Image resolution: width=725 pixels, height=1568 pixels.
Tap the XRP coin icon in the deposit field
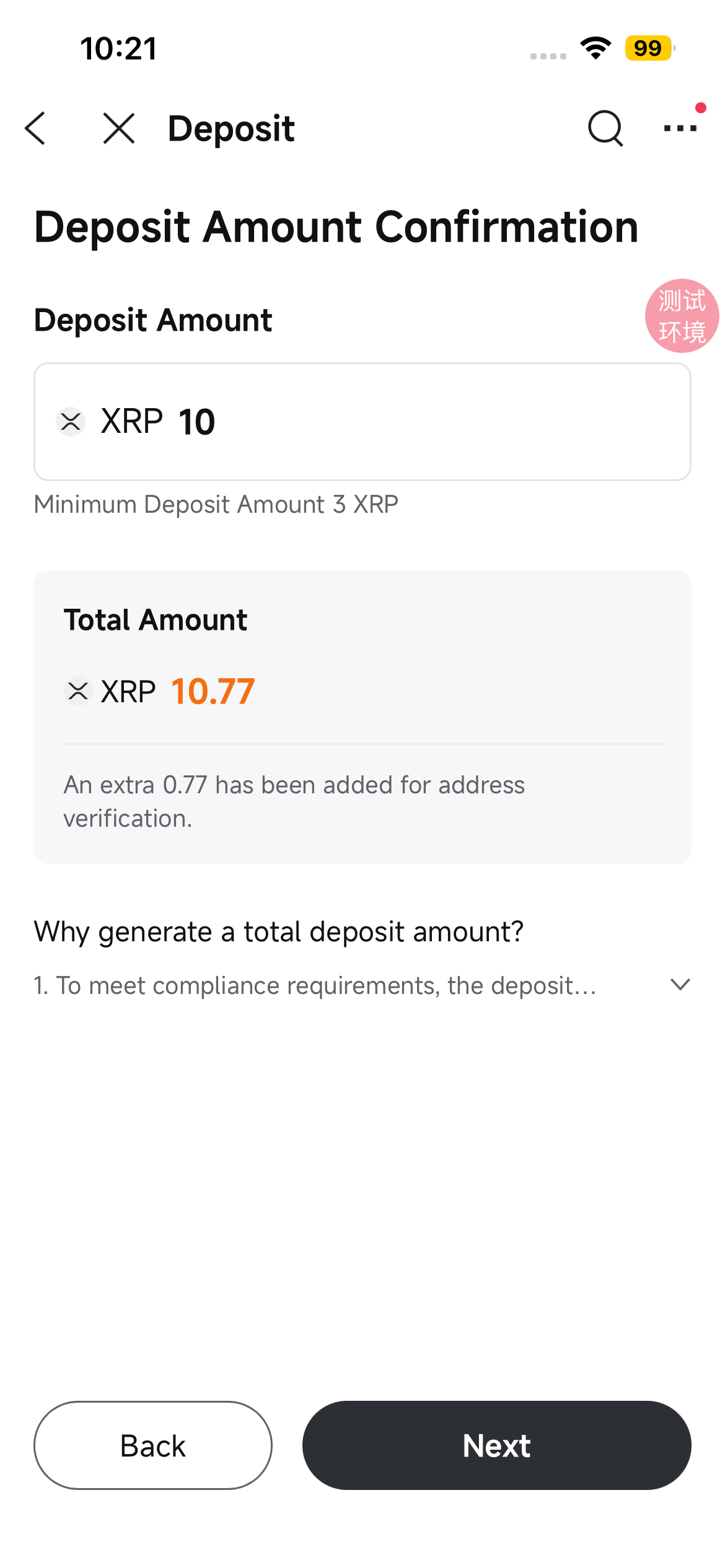(x=71, y=422)
